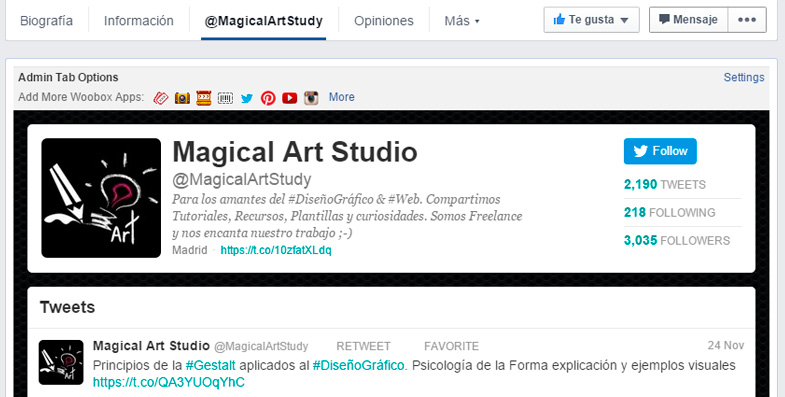Click the Tweets section heading

tap(68, 307)
